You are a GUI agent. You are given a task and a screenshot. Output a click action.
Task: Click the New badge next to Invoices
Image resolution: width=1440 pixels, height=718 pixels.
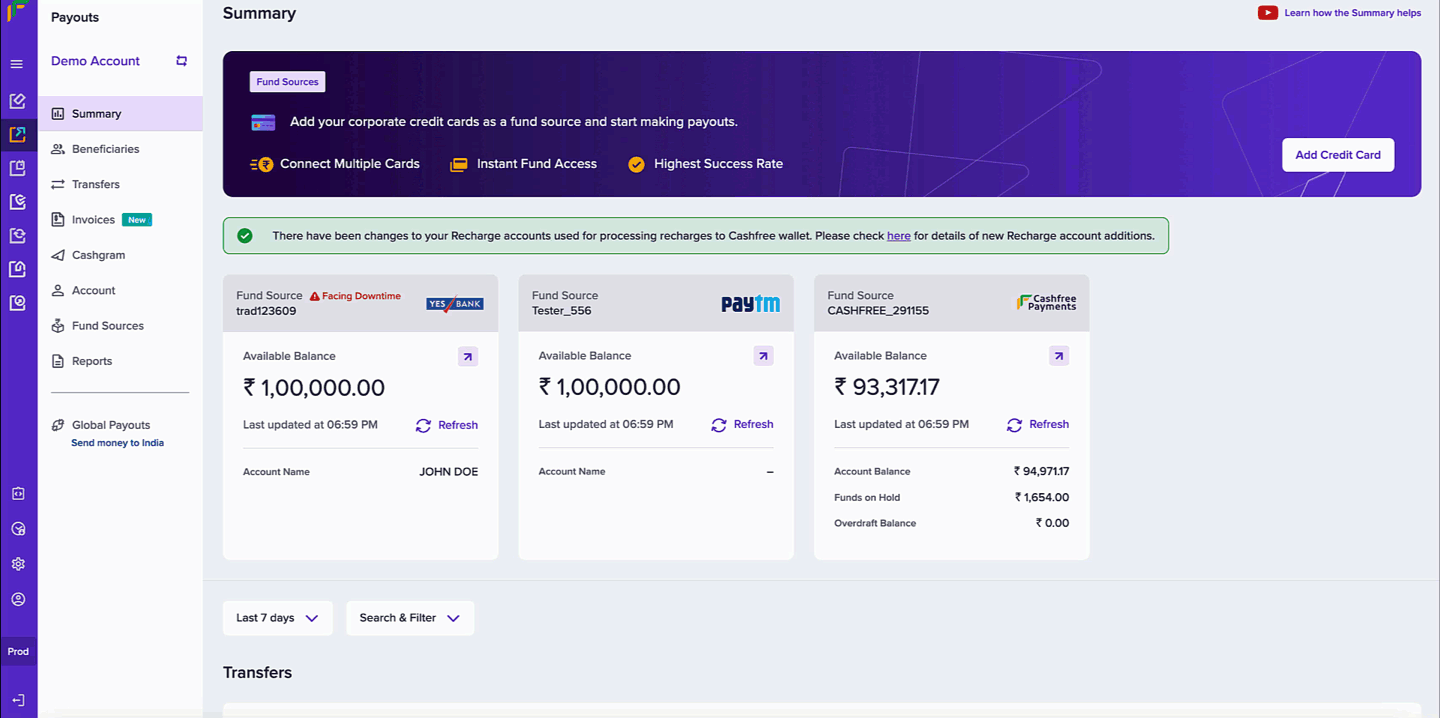click(x=137, y=220)
